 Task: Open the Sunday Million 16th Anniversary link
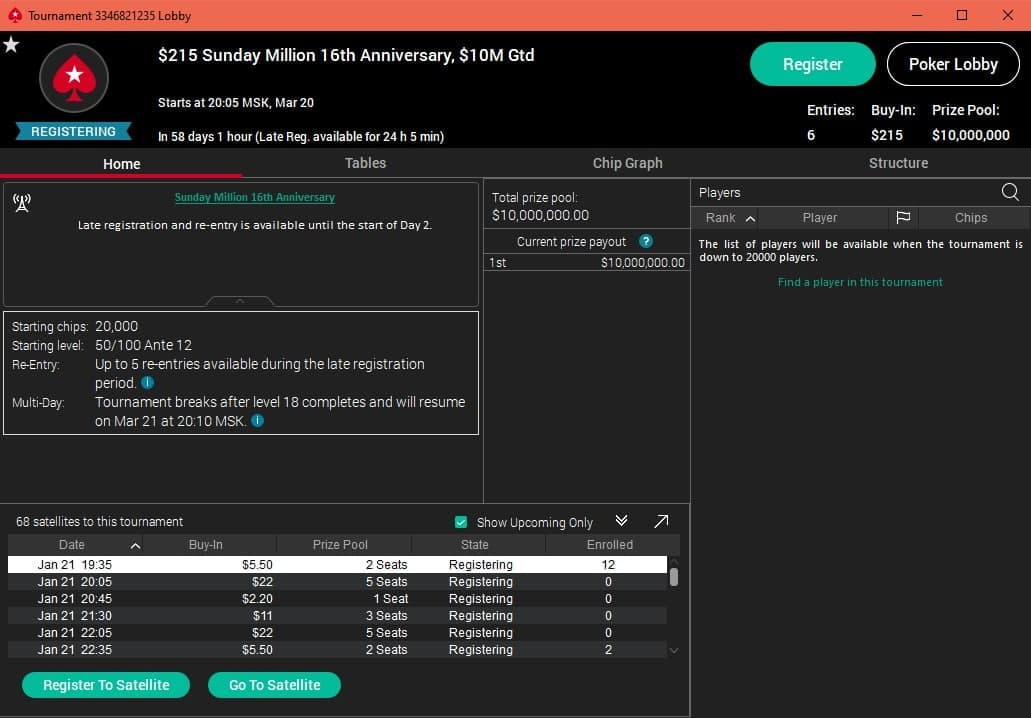[254, 197]
